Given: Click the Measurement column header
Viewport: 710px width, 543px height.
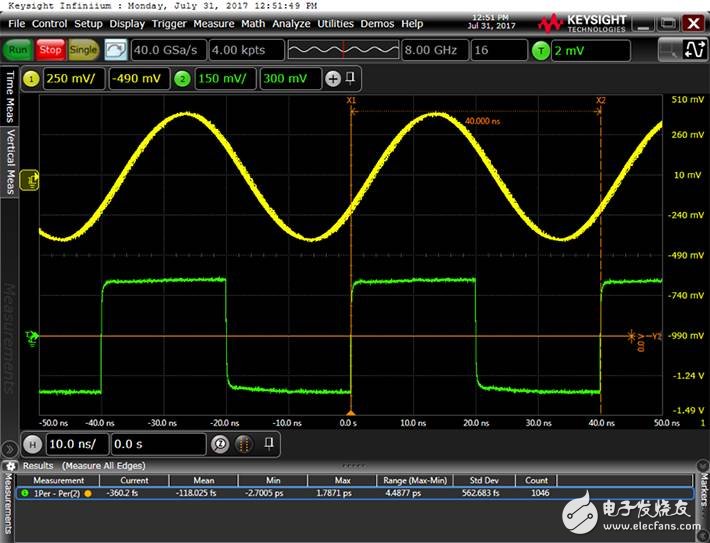Looking at the screenshot, I should tap(58, 480).
